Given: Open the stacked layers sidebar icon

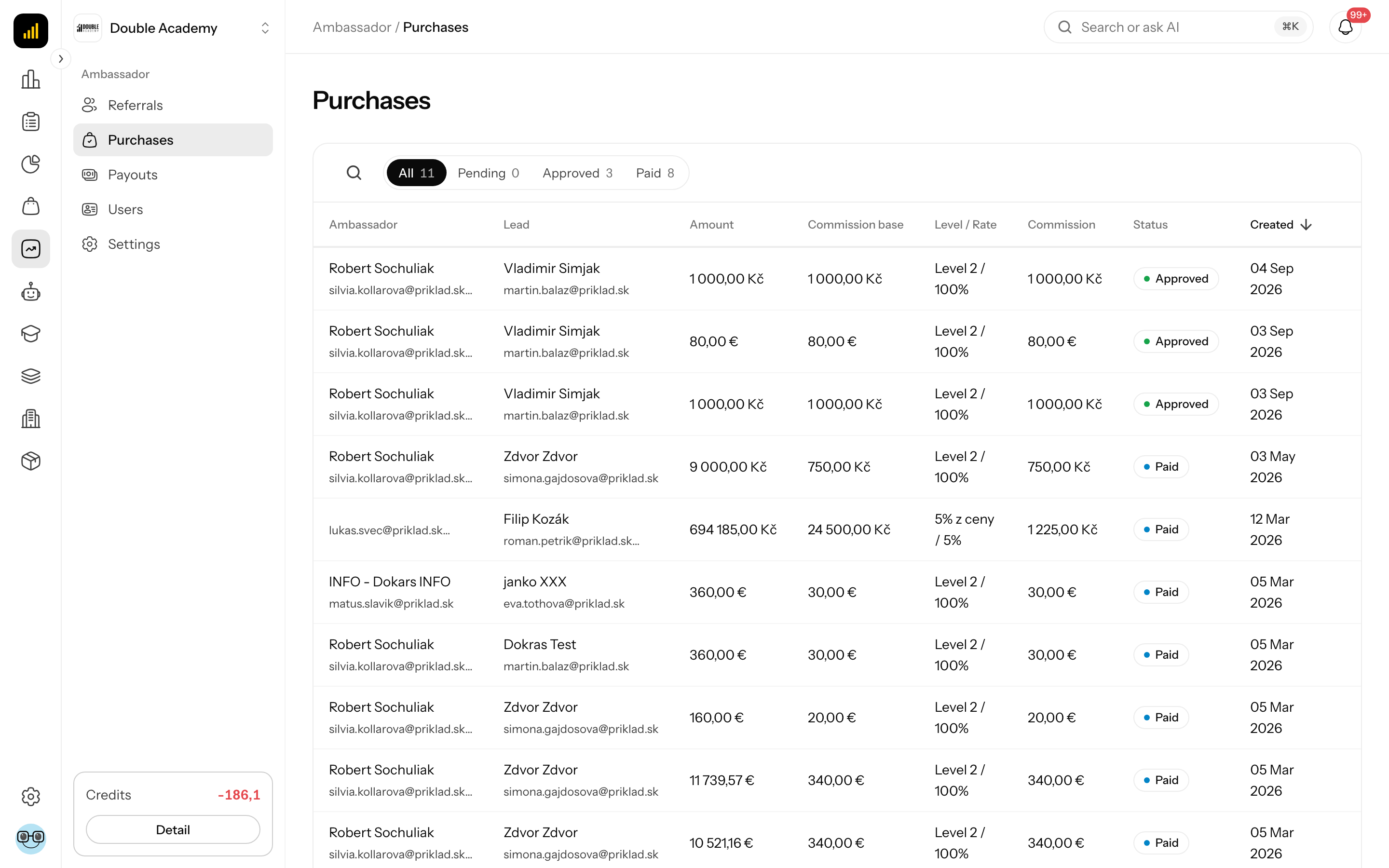Looking at the screenshot, I should coord(31,376).
